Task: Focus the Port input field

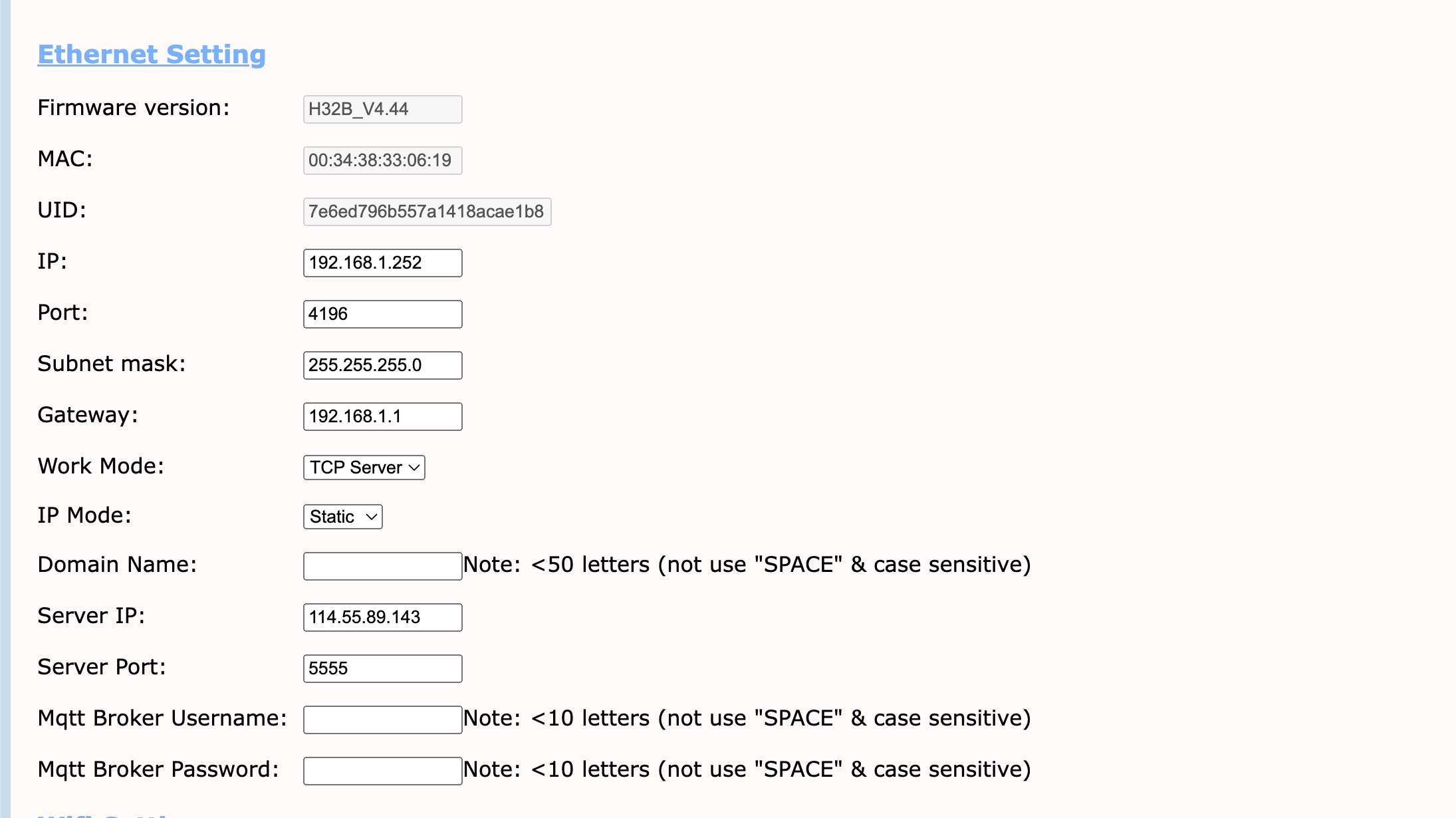Action: pyautogui.click(x=382, y=314)
